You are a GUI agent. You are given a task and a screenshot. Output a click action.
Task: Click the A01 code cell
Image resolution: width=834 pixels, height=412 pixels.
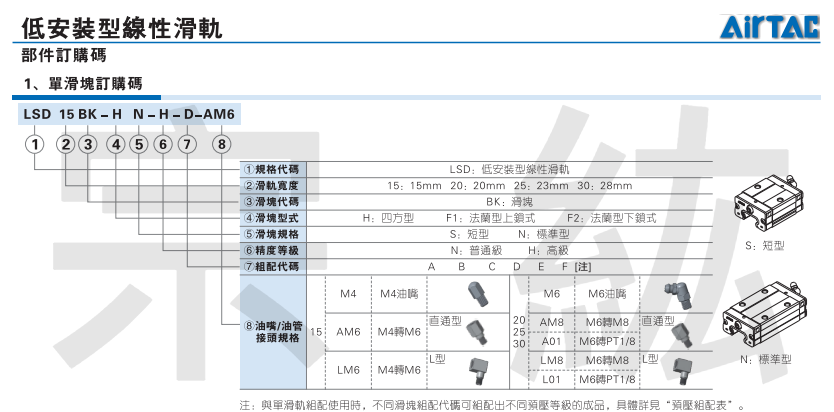click(552, 341)
